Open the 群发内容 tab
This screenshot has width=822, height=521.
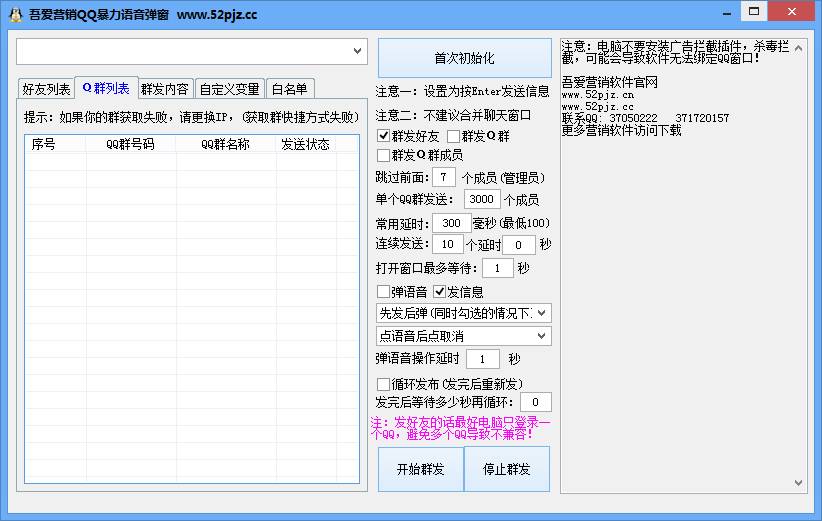(165, 89)
